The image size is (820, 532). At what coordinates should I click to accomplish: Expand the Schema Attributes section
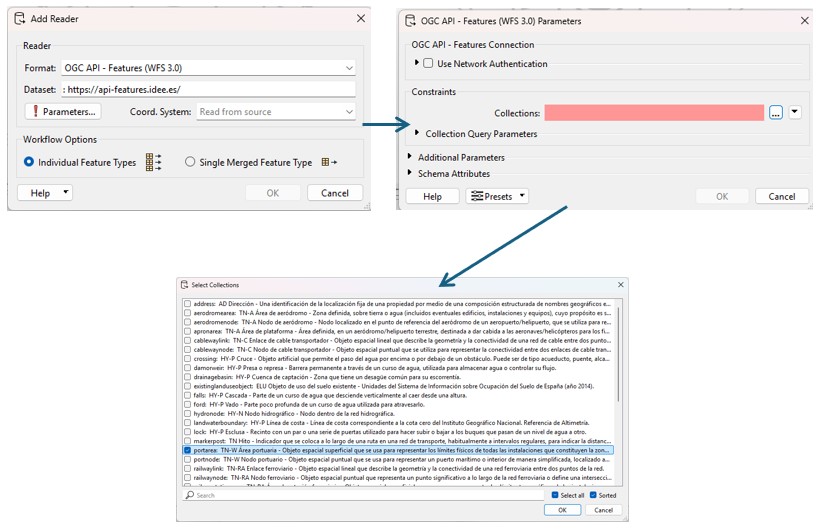[410, 173]
